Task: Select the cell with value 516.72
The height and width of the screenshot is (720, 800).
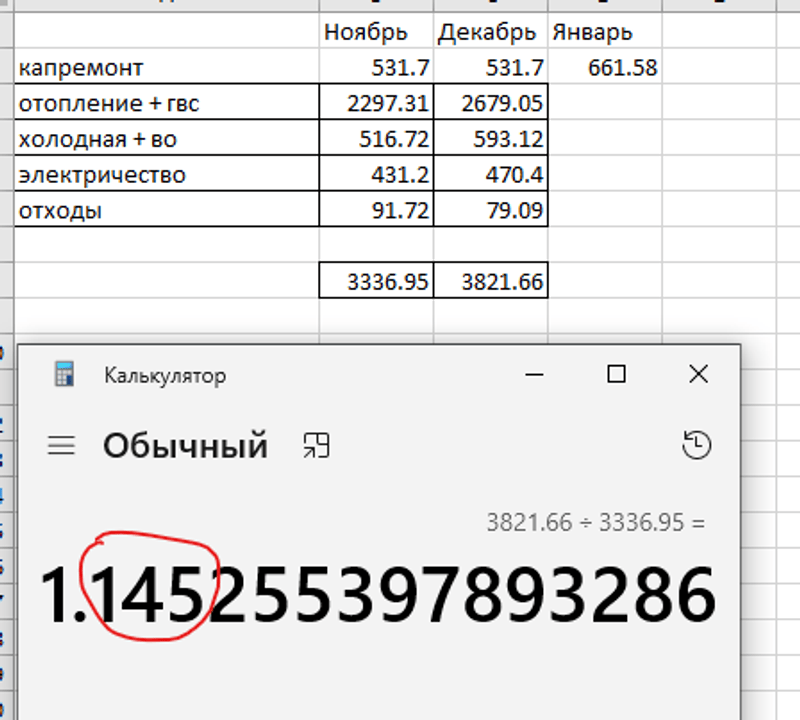Action: click(x=376, y=138)
